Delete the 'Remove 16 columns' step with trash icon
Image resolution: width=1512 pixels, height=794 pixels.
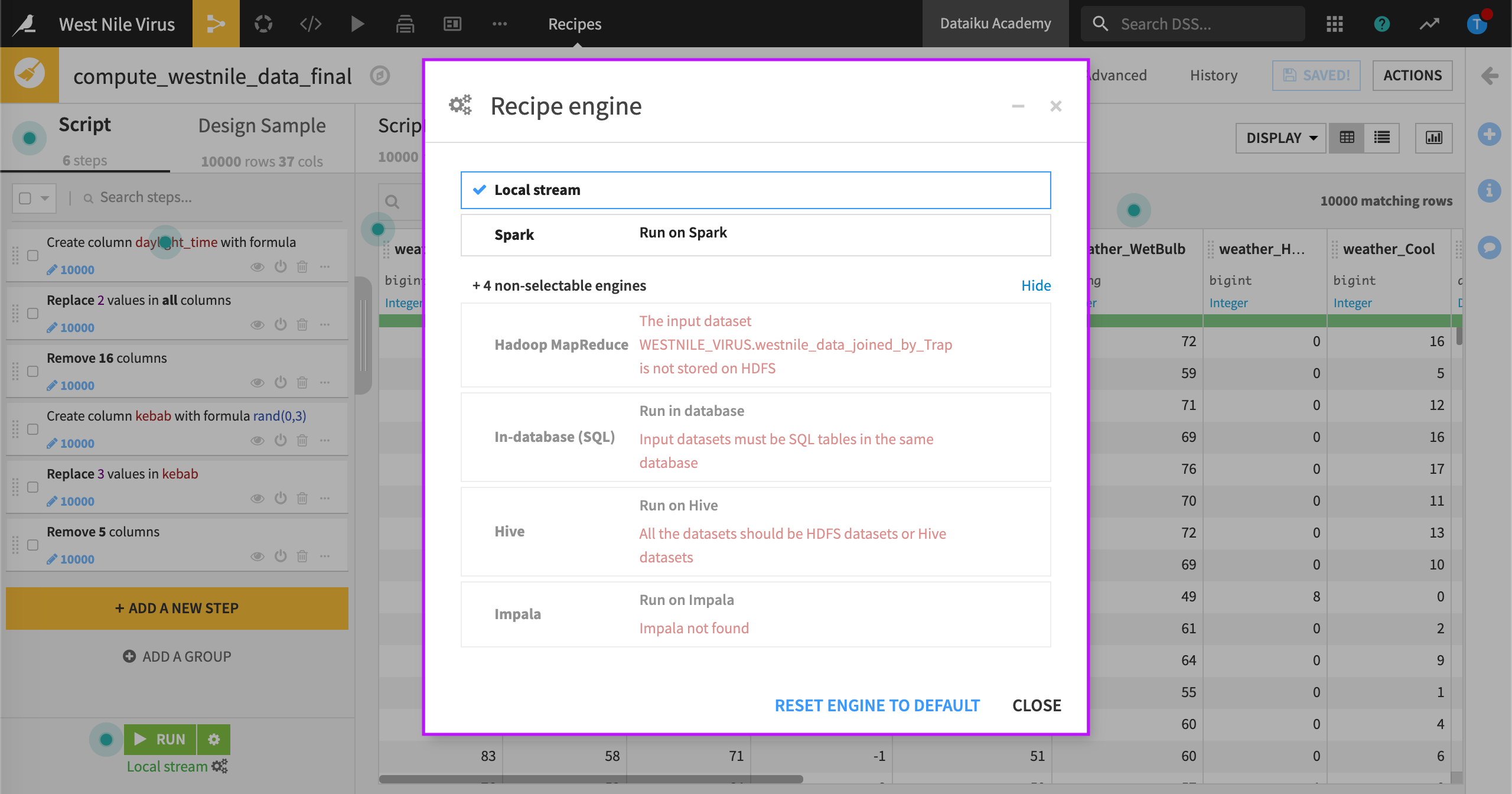point(302,382)
